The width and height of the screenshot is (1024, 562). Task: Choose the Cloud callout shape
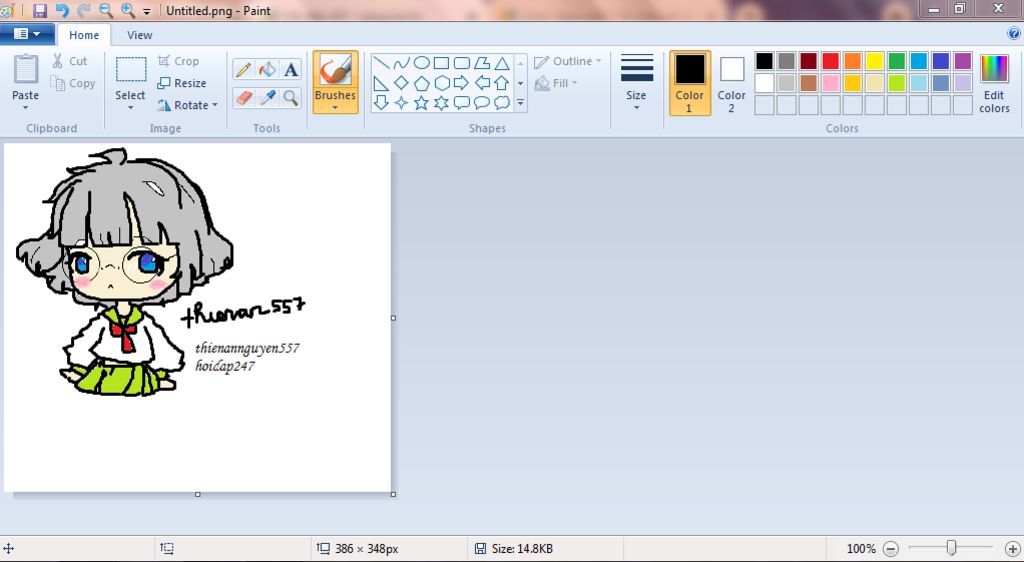tap(502, 102)
